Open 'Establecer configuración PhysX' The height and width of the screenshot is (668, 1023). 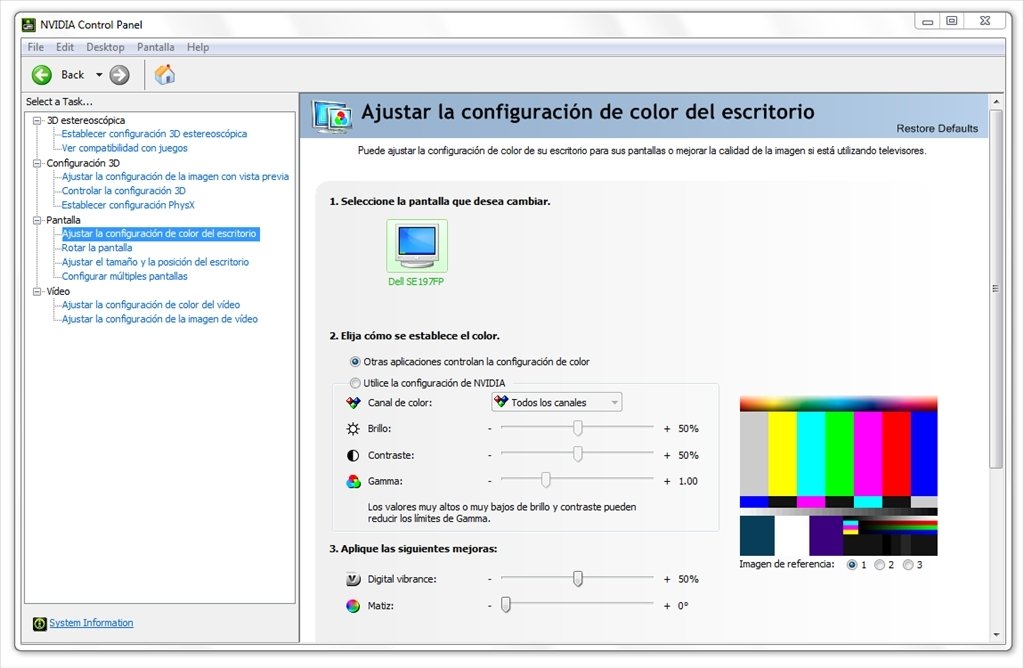[128, 205]
